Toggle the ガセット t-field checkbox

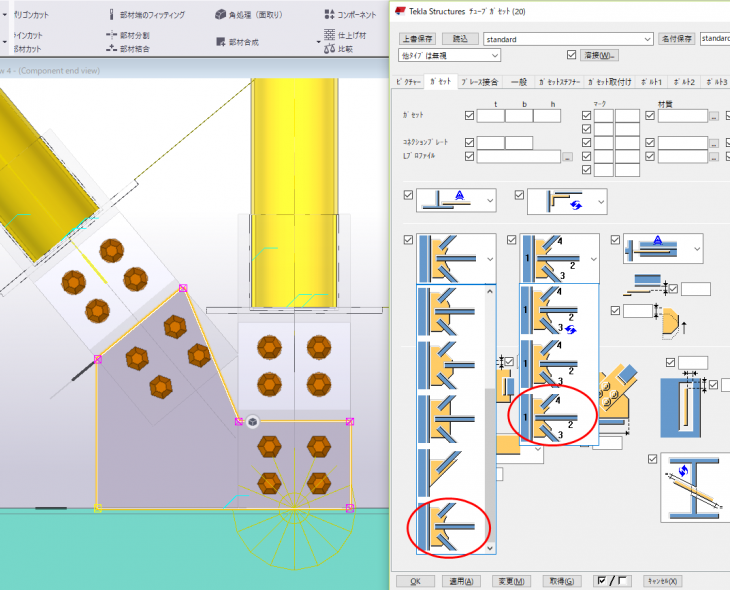click(469, 116)
